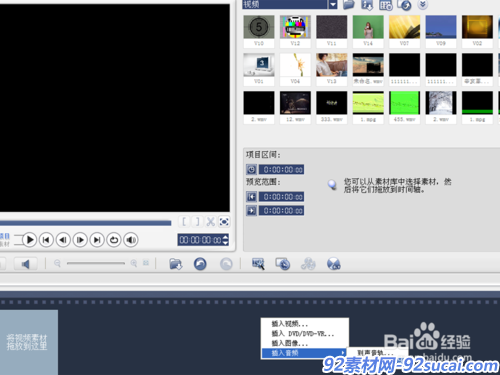Step to the previous frame
The width and height of the screenshot is (500, 375).
(x=63, y=240)
